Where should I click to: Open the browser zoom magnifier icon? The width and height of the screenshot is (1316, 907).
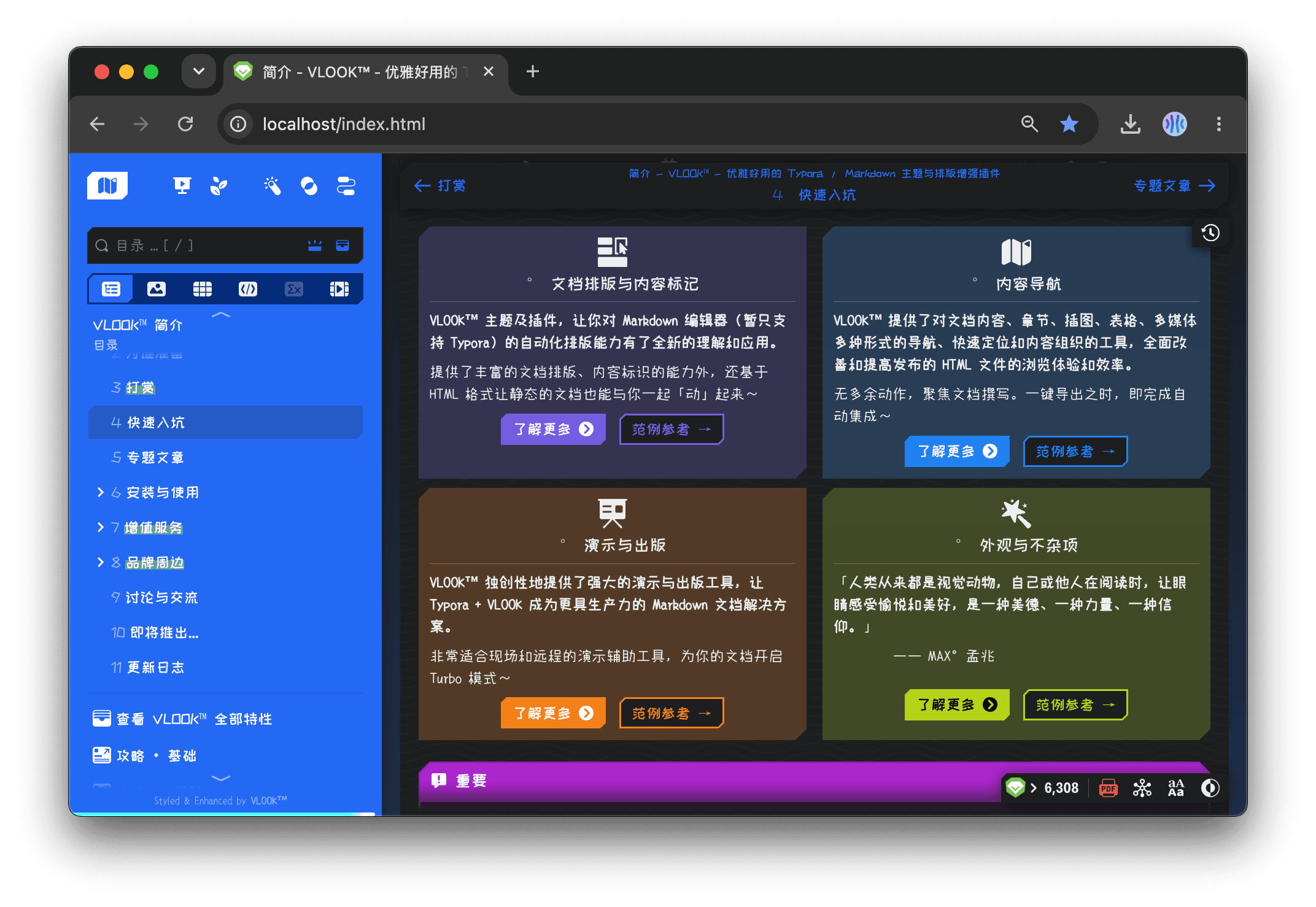(x=1029, y=124)
